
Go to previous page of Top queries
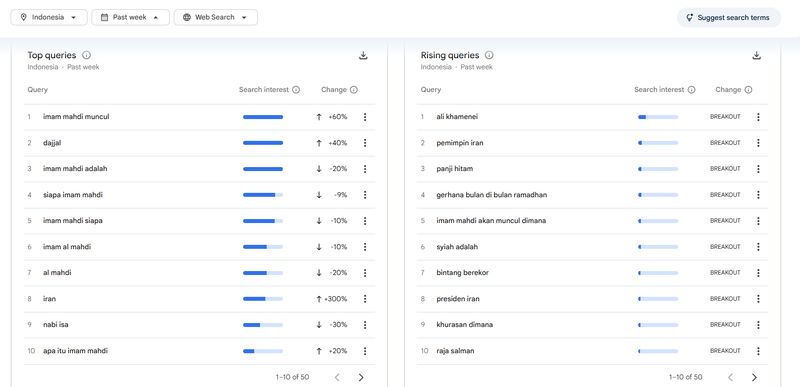(337, 377)
